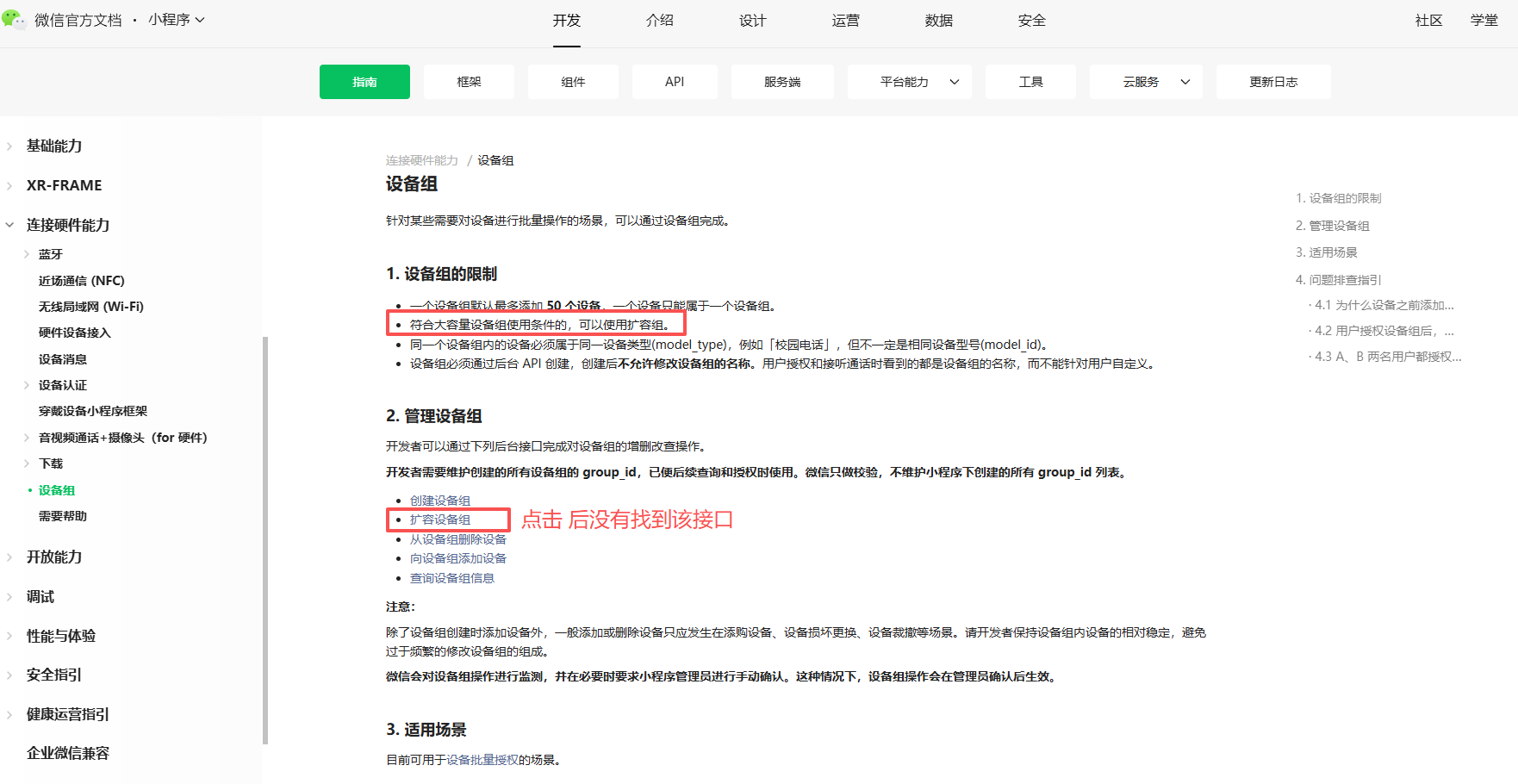Jump to '1. 设备组的限制' in contents
The image size is (1518, 784).
click(1338, 198)
